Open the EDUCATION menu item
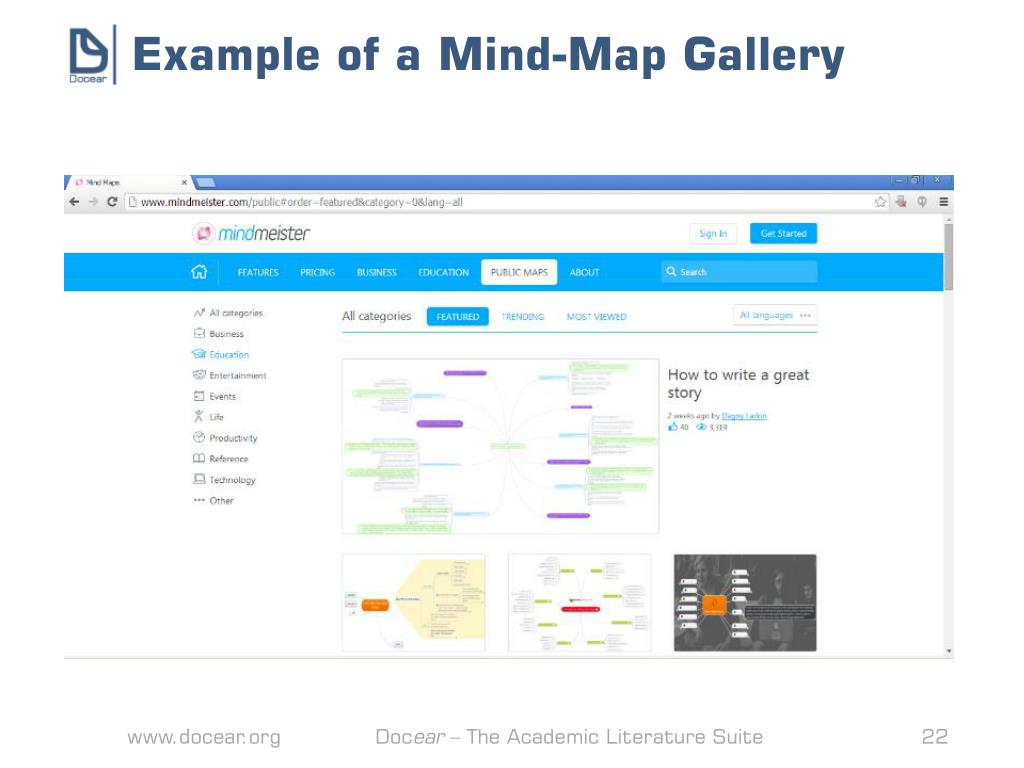The height and width of the screenshot is (768, 1024). pyautogui.click(x=443, y=272)
